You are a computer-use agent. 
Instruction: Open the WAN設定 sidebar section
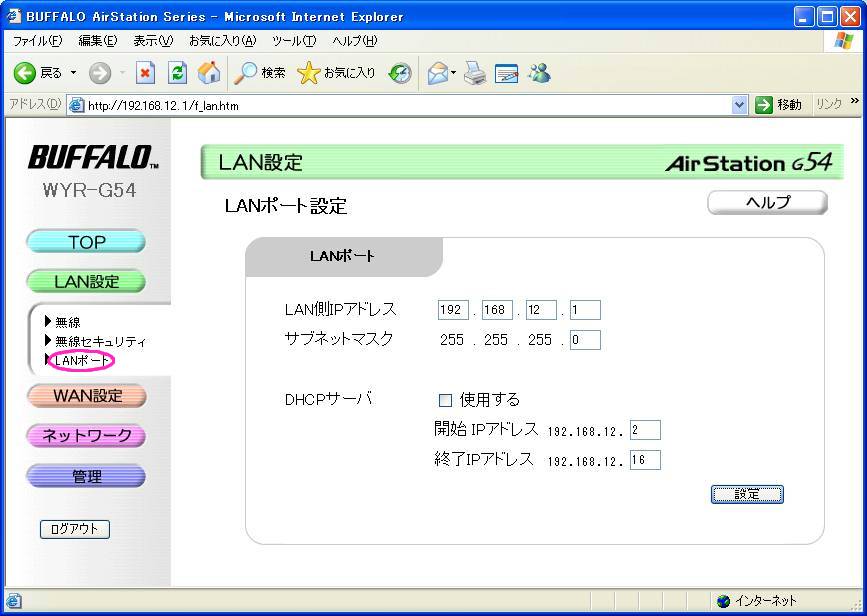click(x=87, y=396)
